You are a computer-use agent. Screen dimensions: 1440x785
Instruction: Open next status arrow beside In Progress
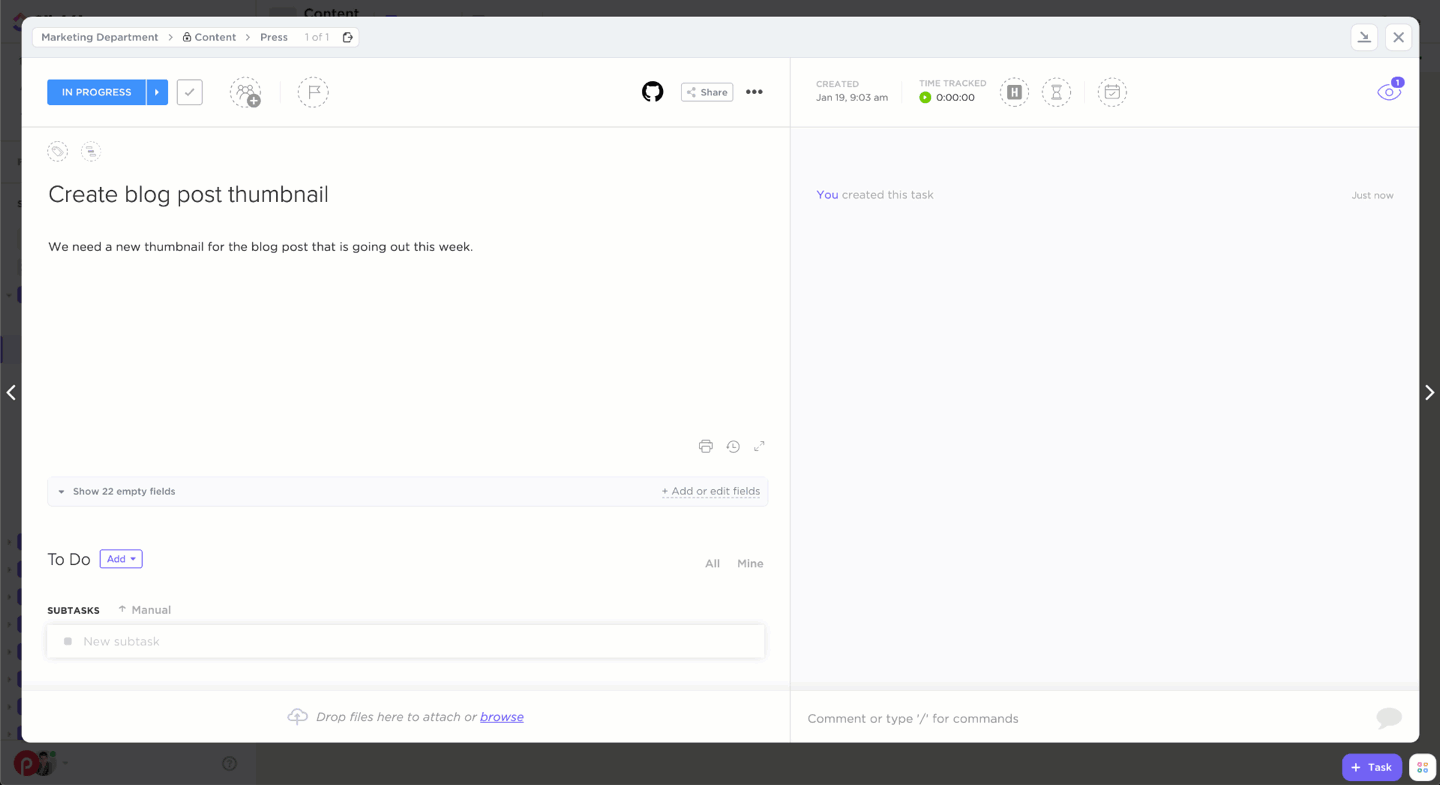[x=157, y=92]
